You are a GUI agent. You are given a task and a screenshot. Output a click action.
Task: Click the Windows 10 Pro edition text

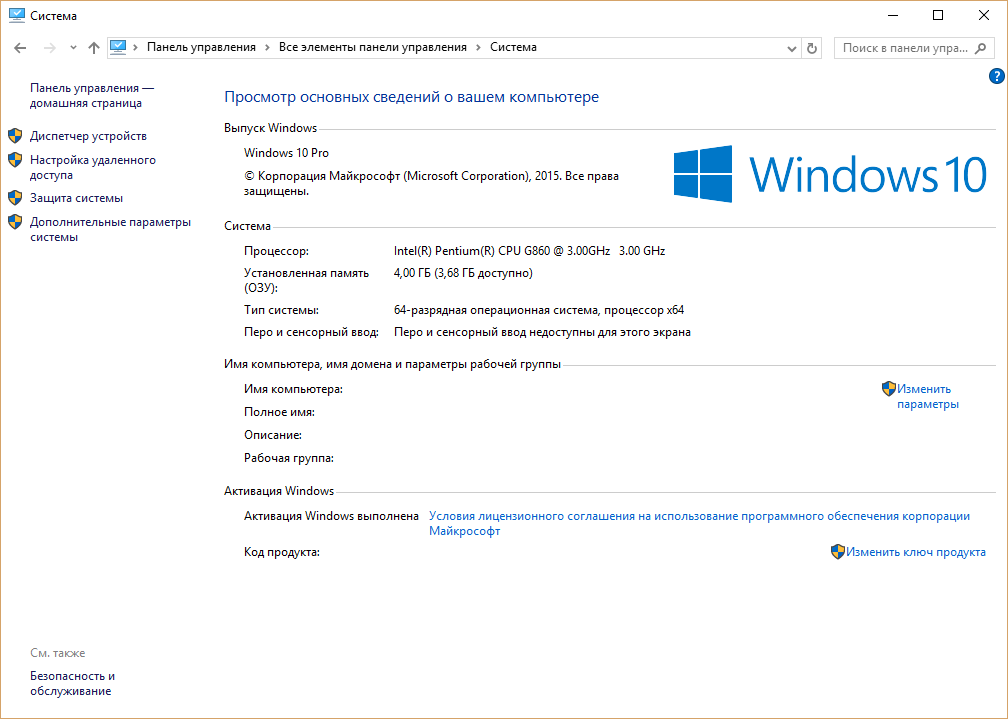[286, 152]
